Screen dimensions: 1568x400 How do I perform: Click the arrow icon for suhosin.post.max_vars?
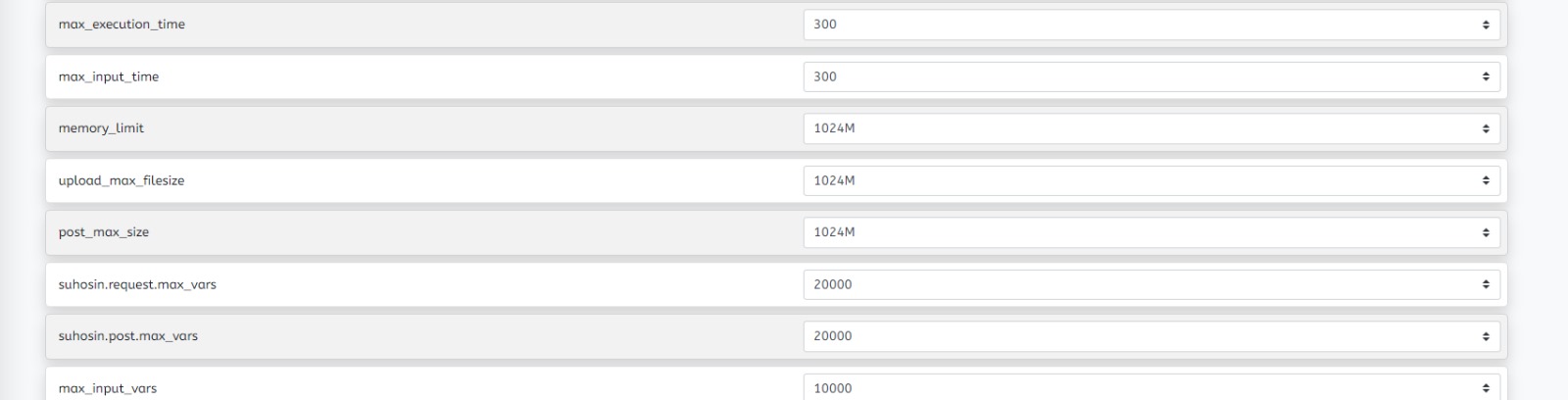(x=1486, y=336)
